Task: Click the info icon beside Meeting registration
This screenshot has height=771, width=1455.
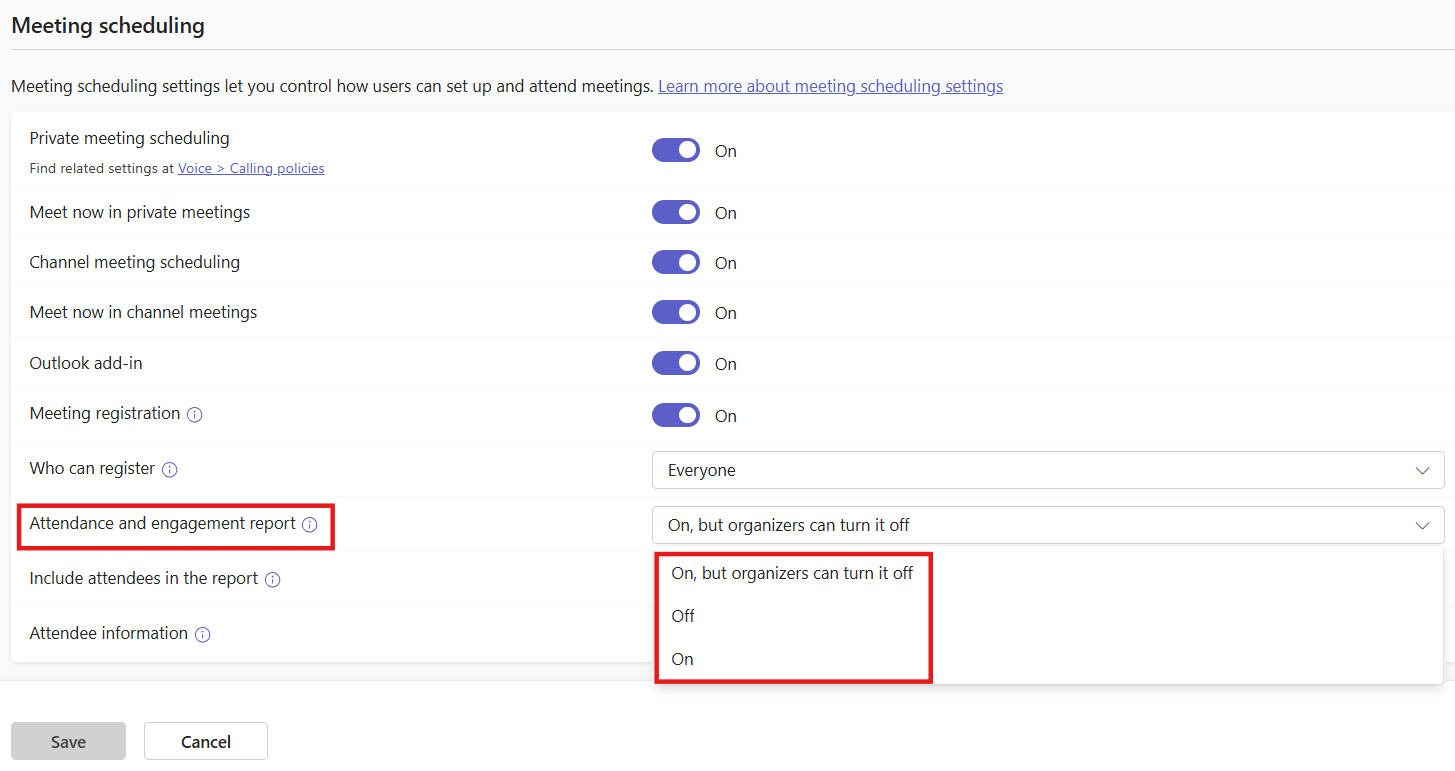Action: click(x=196, y=414)
